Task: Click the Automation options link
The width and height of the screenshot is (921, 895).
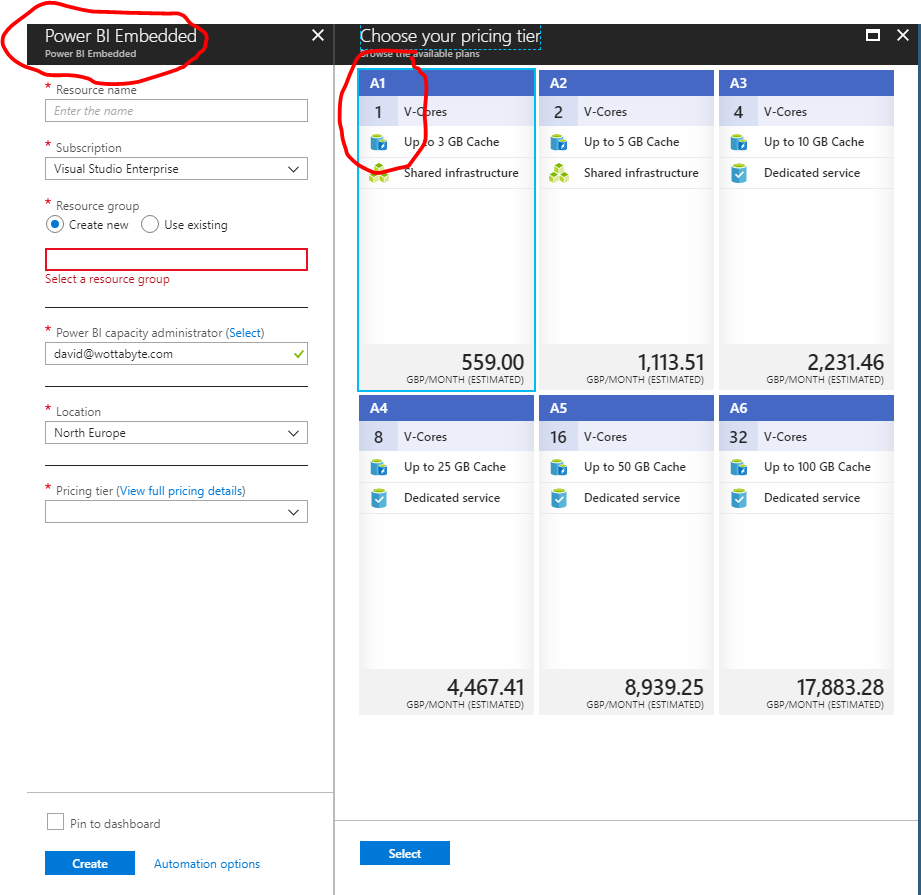Action: click(206, 862)
